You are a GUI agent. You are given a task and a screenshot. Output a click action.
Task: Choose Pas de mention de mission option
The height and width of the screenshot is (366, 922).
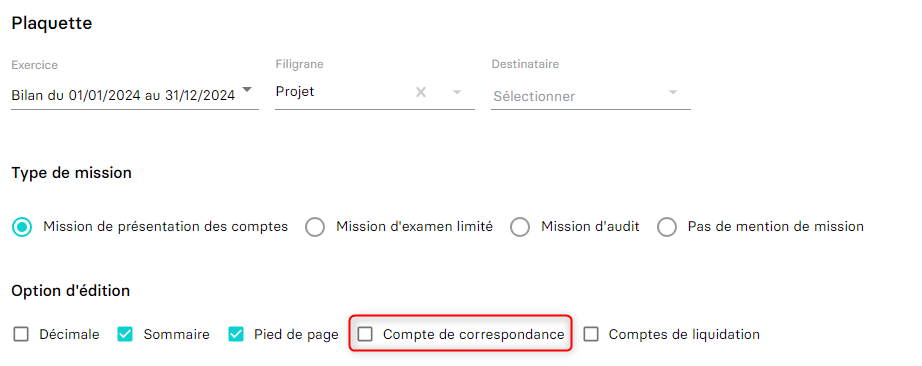pos(667,227)
